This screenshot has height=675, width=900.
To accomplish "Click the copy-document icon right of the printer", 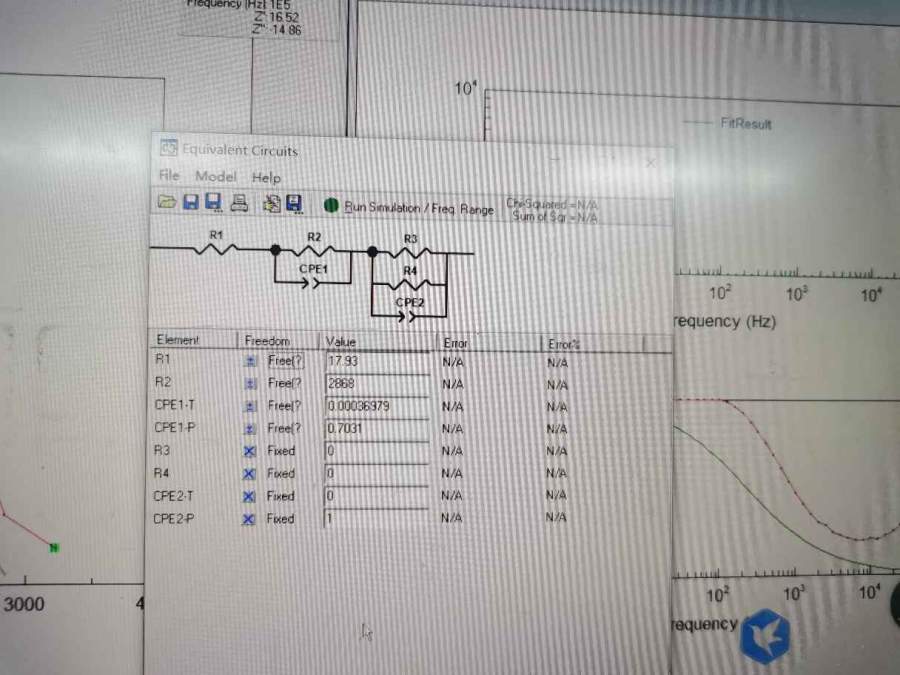I will (271, 204).
